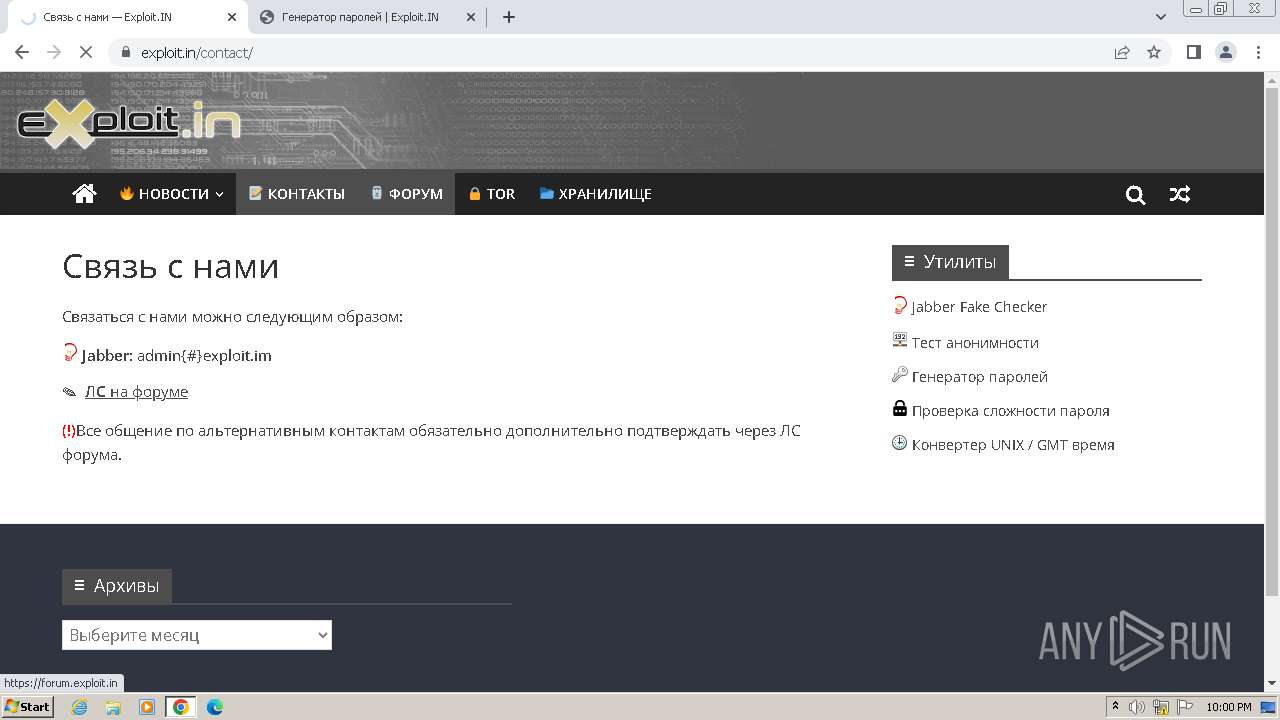Click the Связь с нами page heading

click(170, 266)
